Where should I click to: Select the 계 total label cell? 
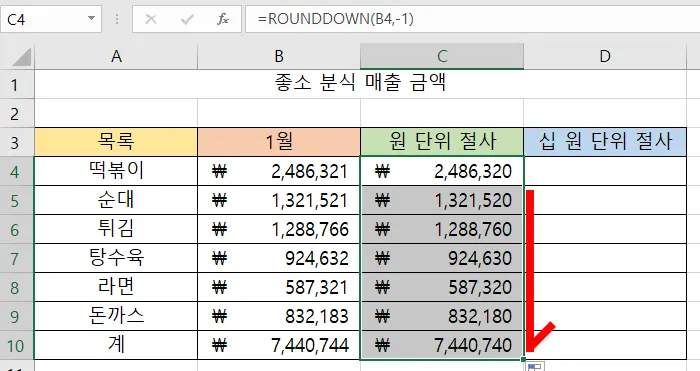click(116, 346)
